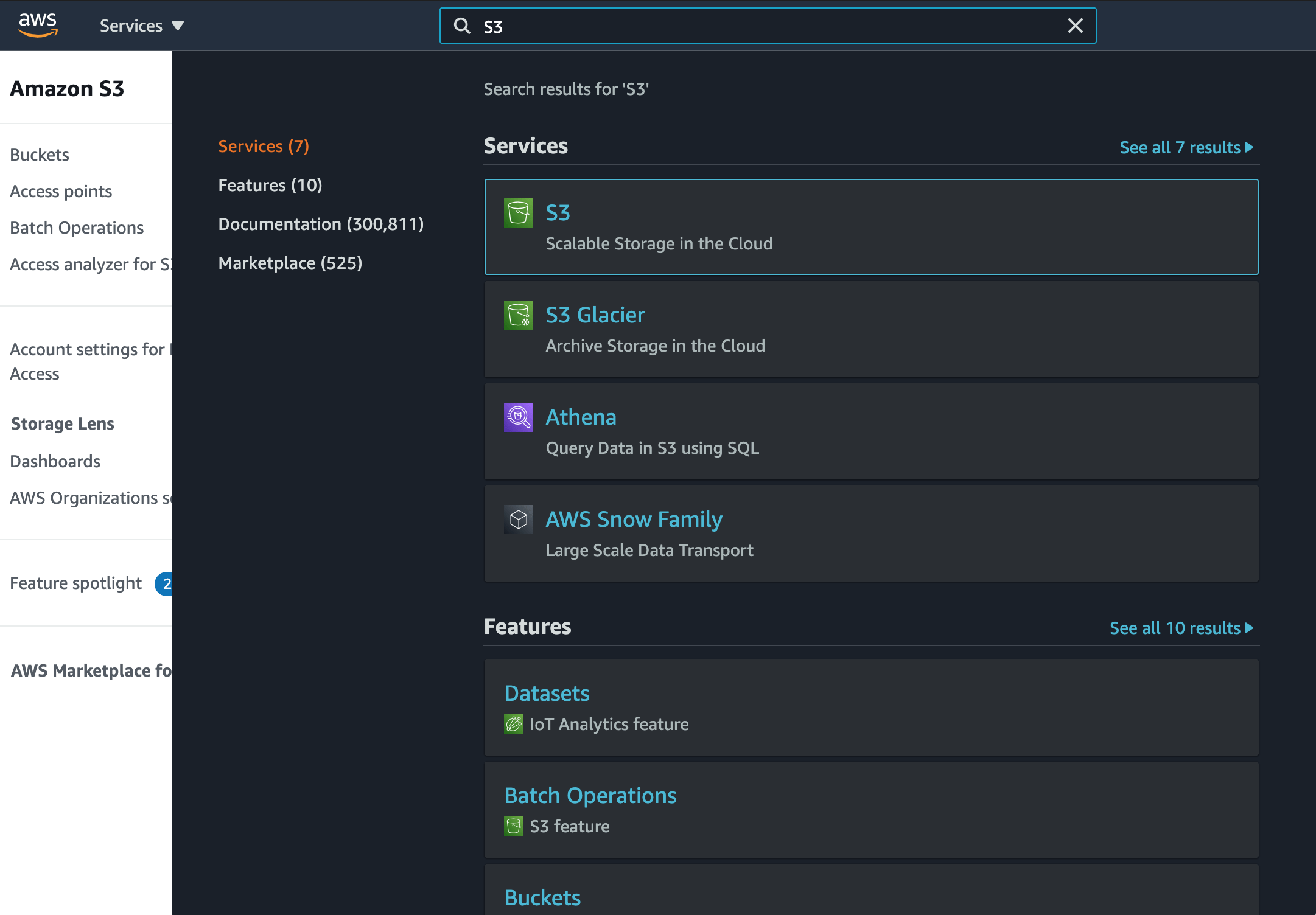1316x915 pixels.
Task: Open Storage Lens Dashboards
Action: 55,461
